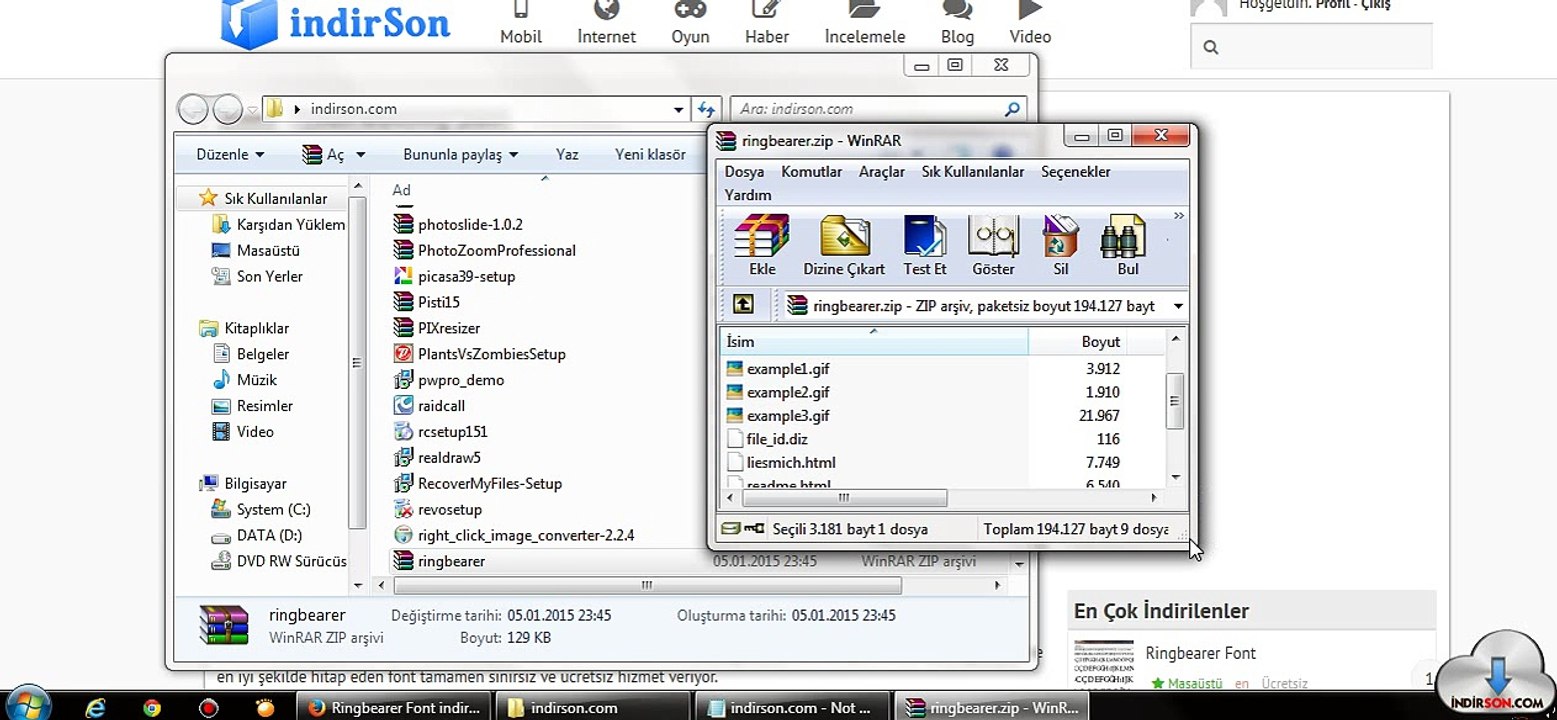Open Ringbearer Font link under En Çok İndirilenler
1557x720 pixels.
[x=1200, y=653]
